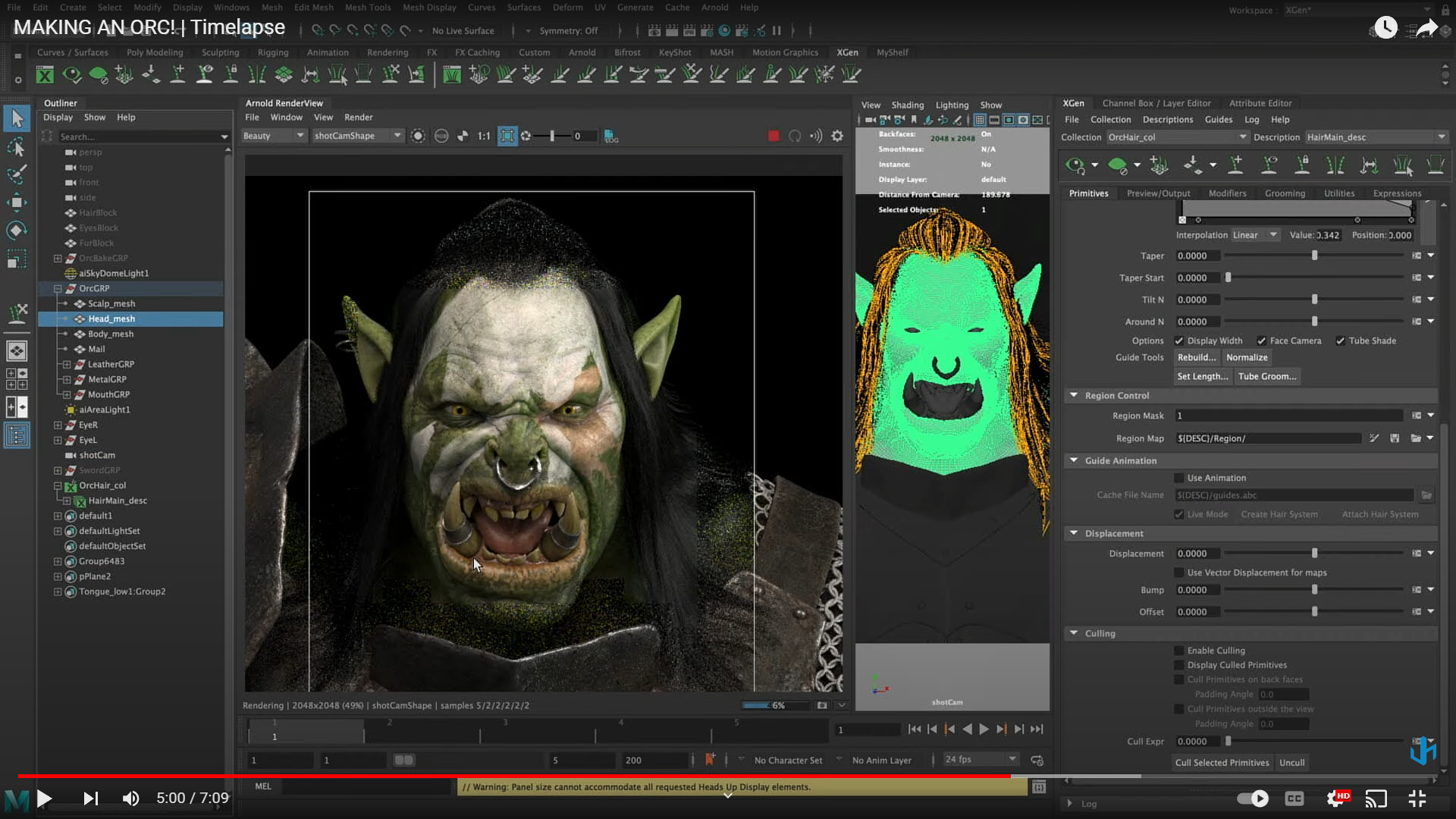1456x819 pixels.
Task: Open the Region Map folder browse icon
Action: [1415, 438]
